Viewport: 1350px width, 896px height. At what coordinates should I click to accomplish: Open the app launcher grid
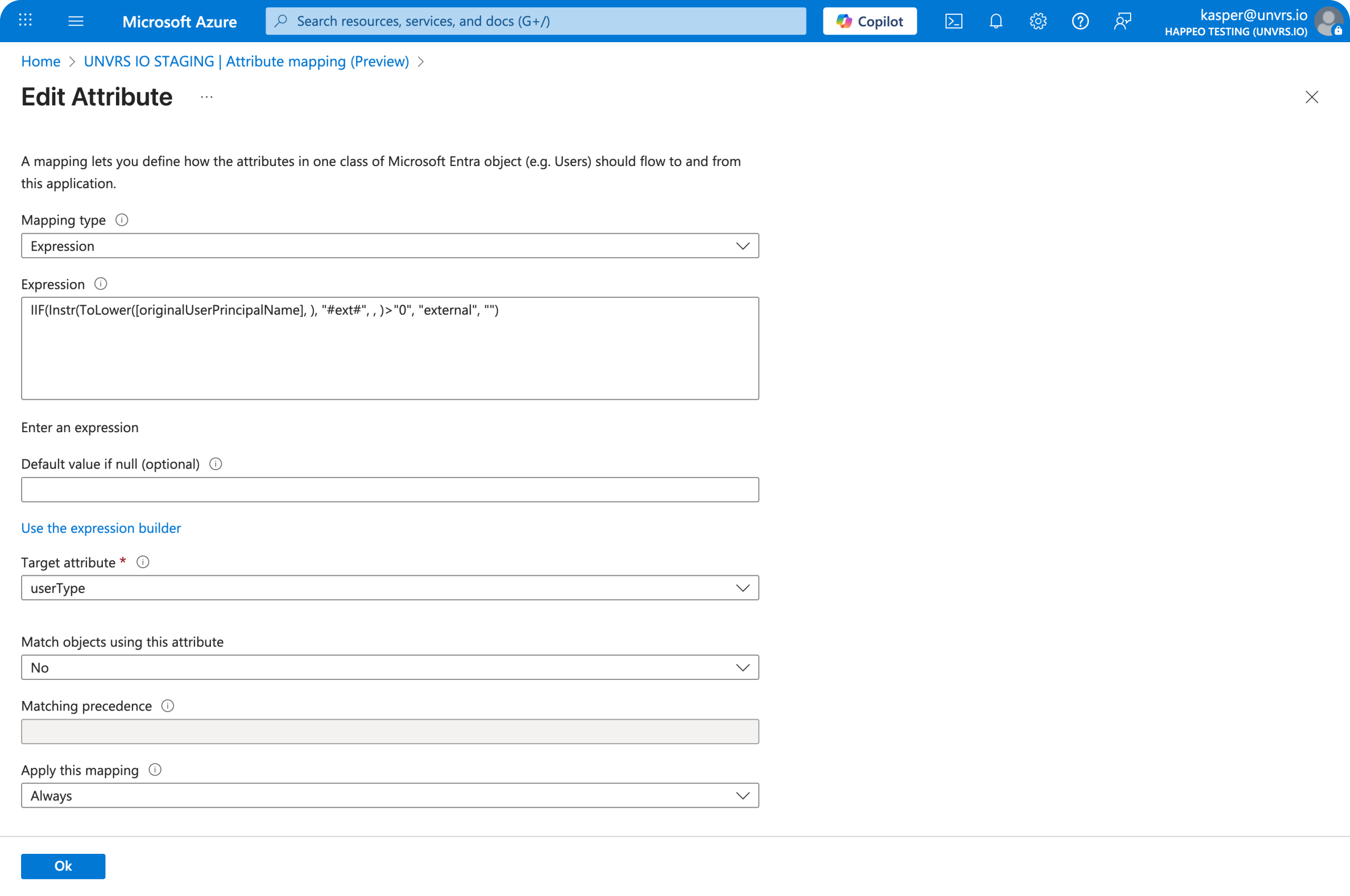click(x=25, y=21)
